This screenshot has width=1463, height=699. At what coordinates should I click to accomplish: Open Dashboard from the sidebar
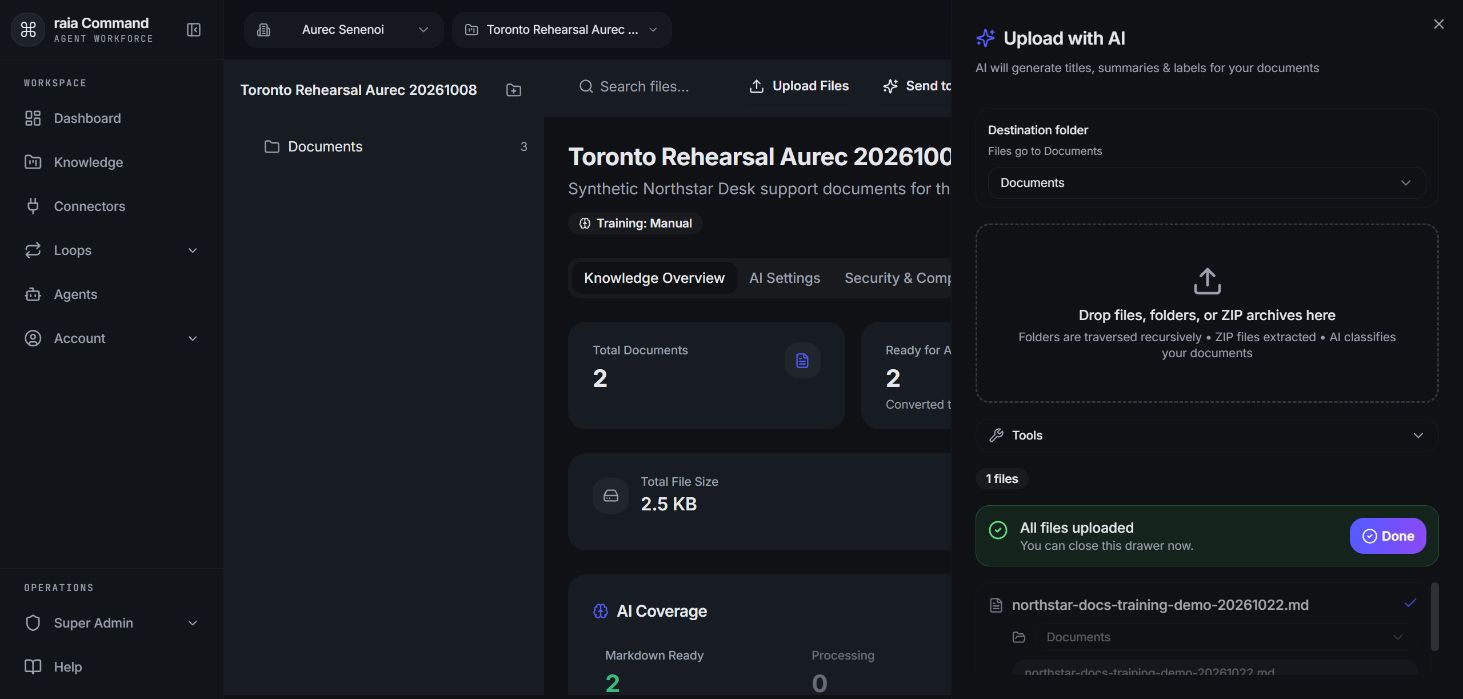[x=111, y=118]
